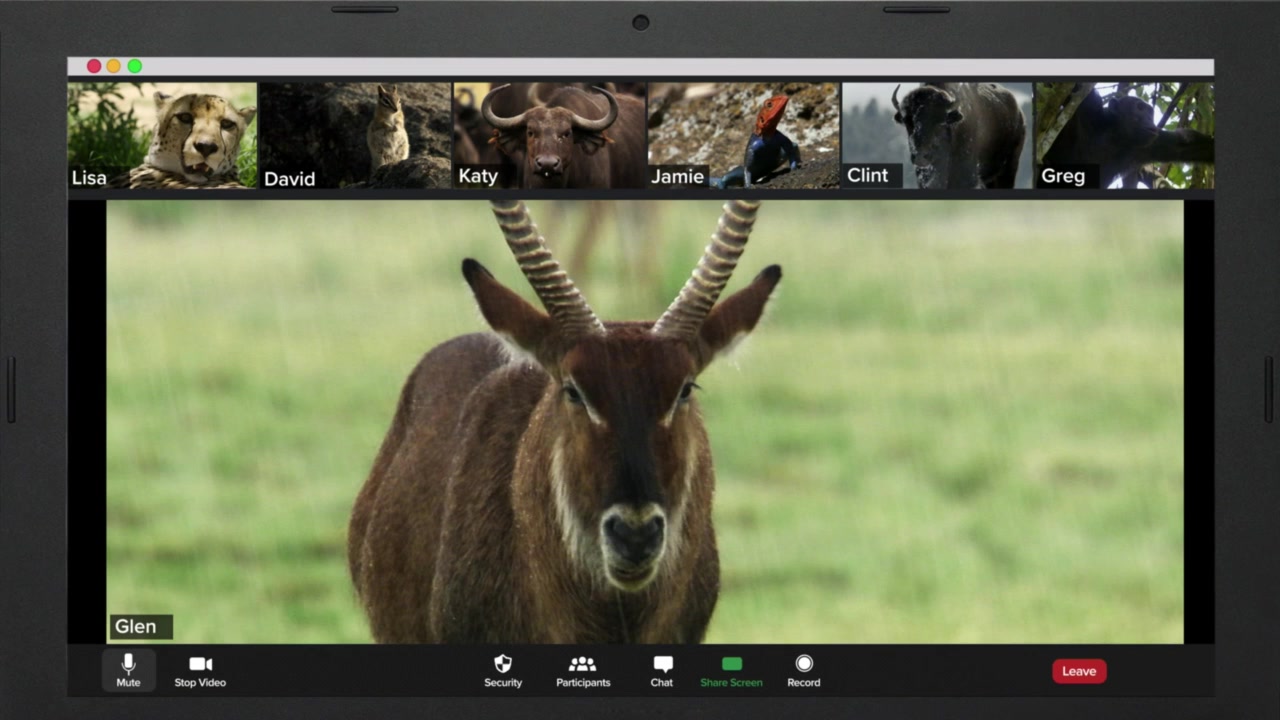The image size is (1280, 720).
Task: Minimize the window with yellow button
Action: pos(114,66)
